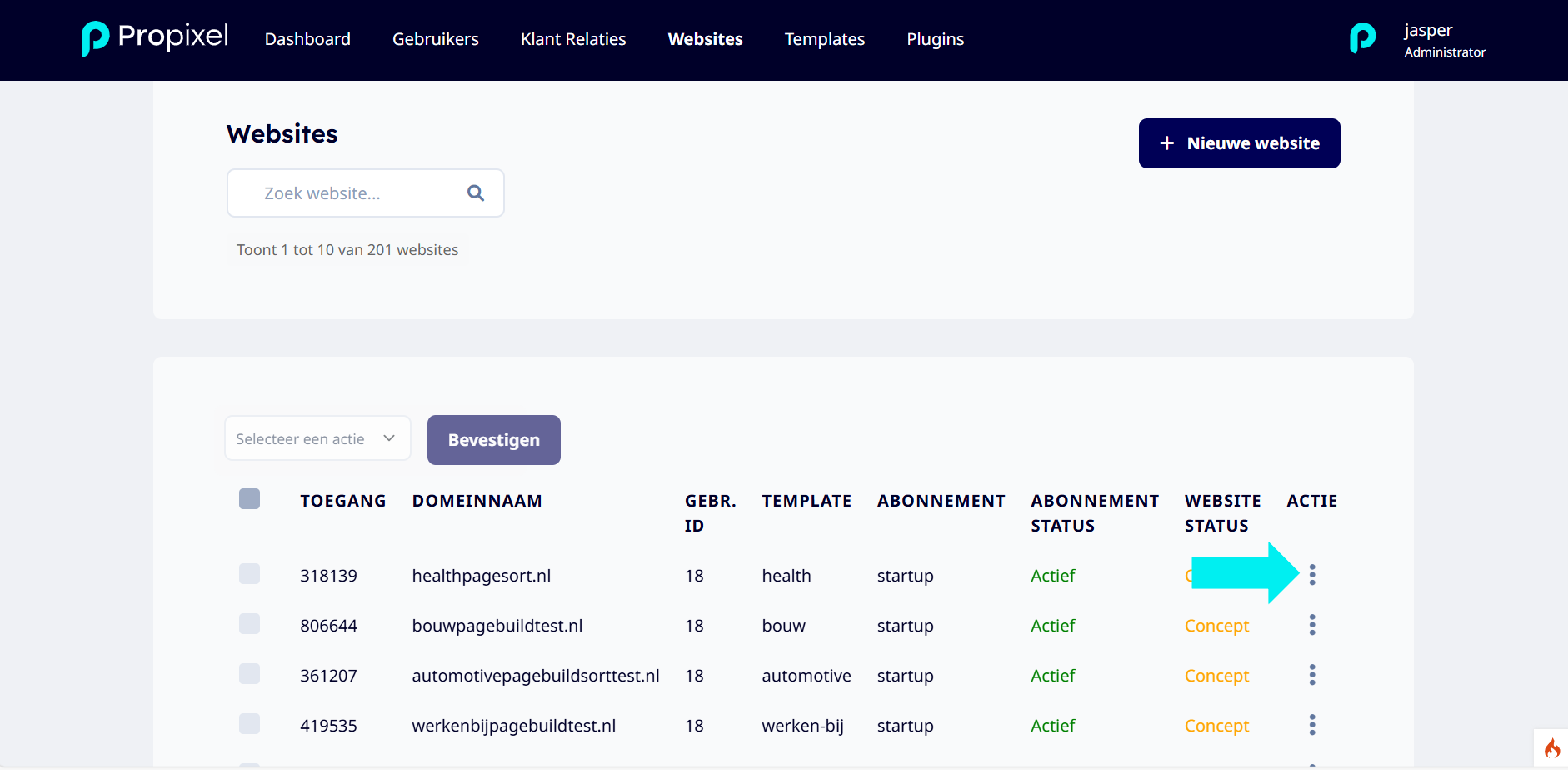The width and height of the screenshot is (1568, 770).
Task: Click access code 806644
Action: click(x=328, y=626)
